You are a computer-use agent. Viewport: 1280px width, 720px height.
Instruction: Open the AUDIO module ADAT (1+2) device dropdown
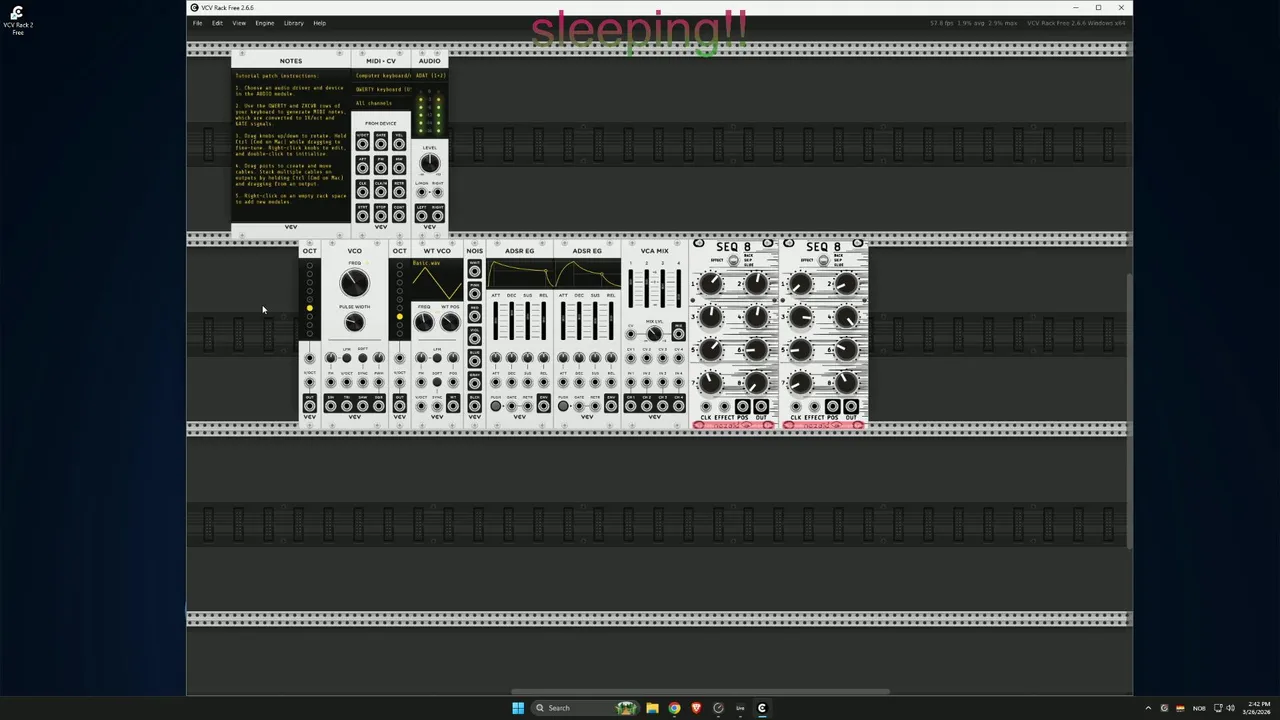tap(430, 76)
